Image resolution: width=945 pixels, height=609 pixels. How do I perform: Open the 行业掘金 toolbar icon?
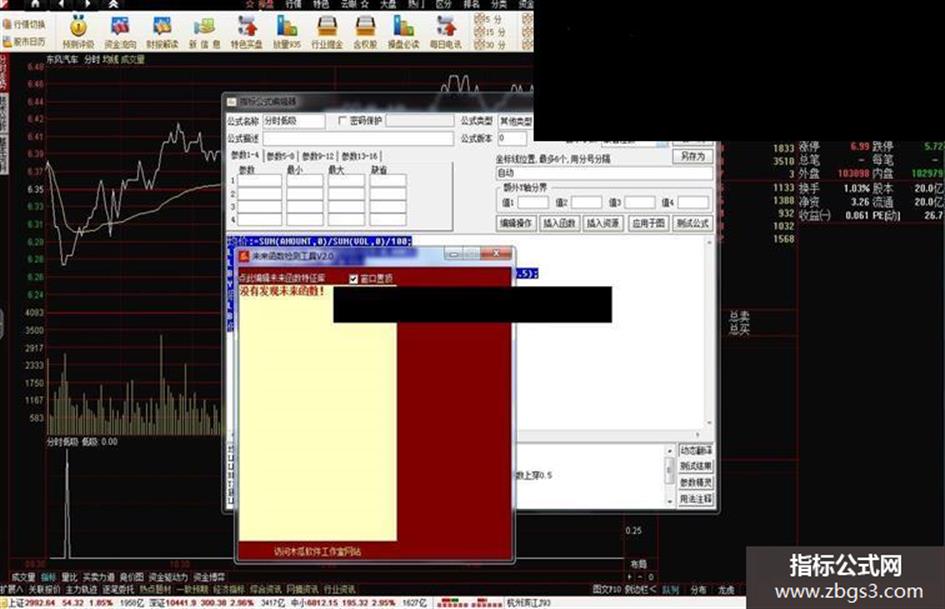(x=327, y=32)
